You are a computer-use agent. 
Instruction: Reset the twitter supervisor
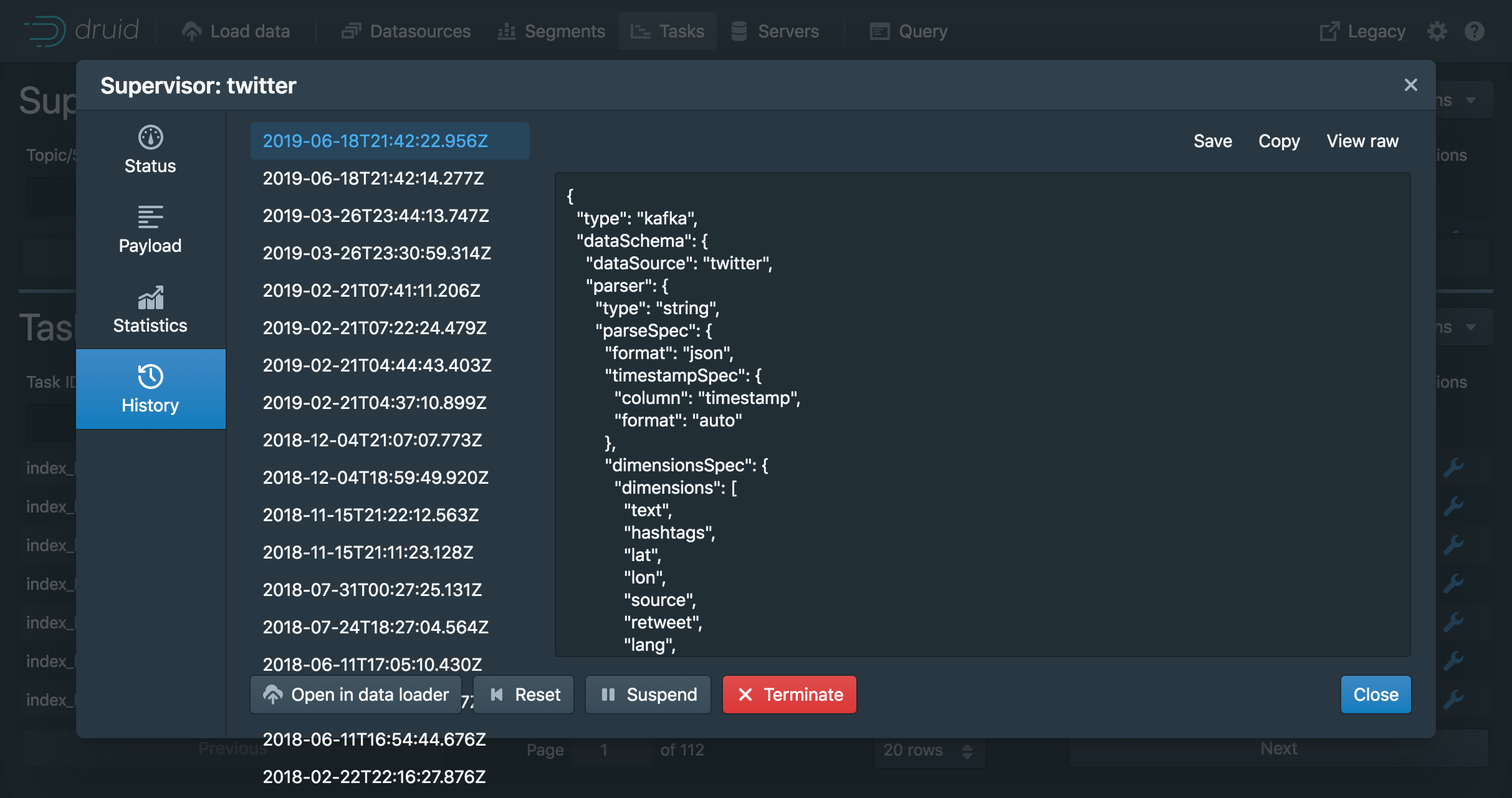524,695
